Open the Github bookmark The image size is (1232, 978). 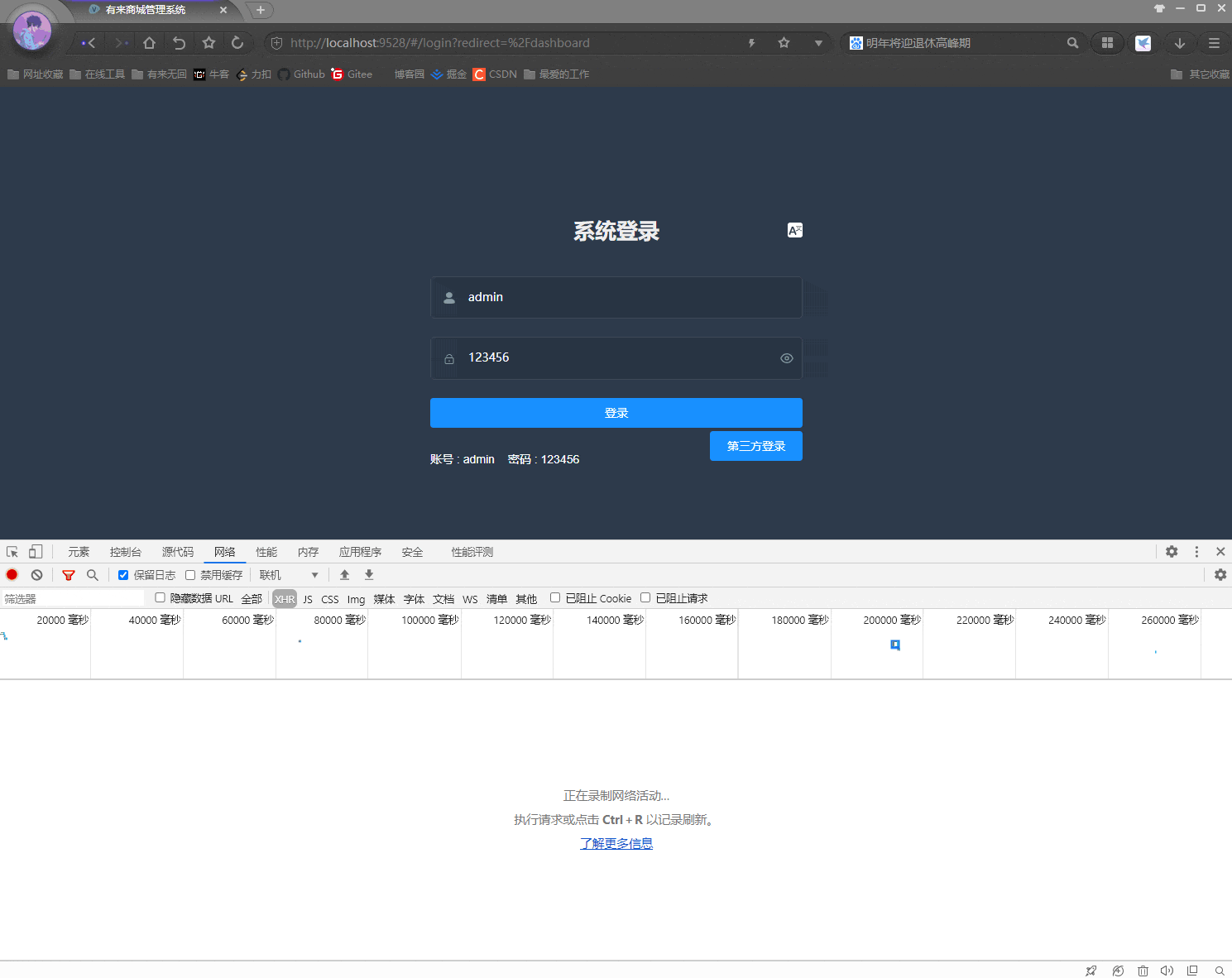click(x=302, y=74)
